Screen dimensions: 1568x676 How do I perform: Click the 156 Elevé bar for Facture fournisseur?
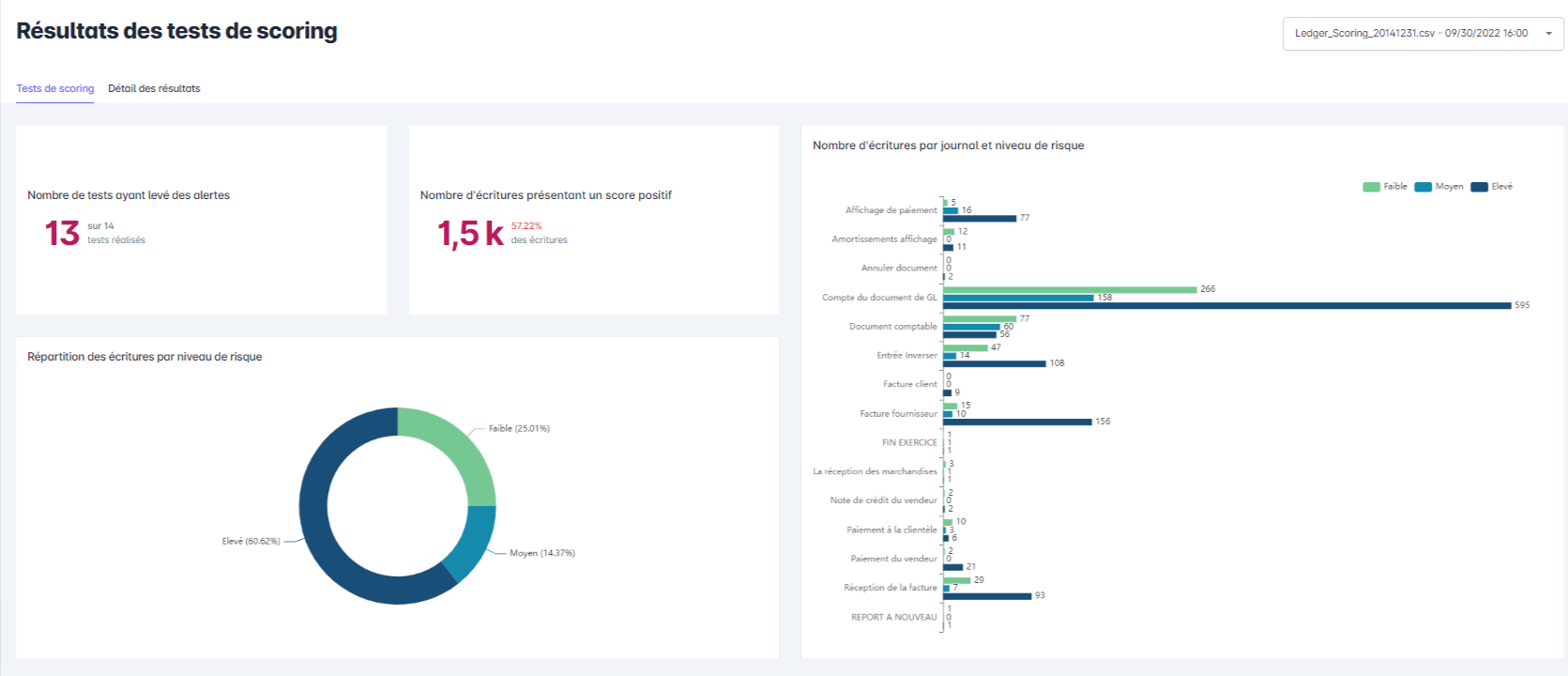(1017, 422)
